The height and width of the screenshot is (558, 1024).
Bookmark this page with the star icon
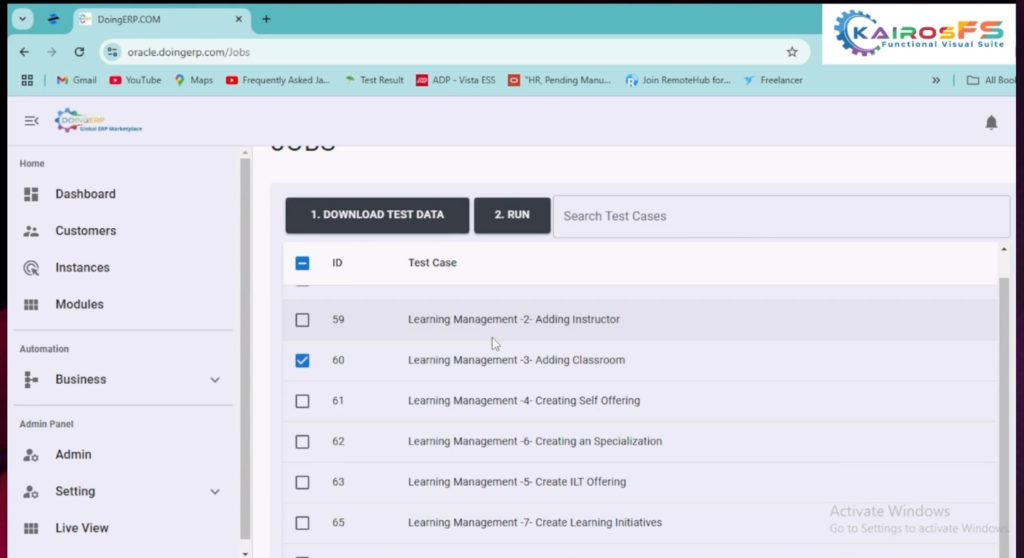tap(792, 52)
